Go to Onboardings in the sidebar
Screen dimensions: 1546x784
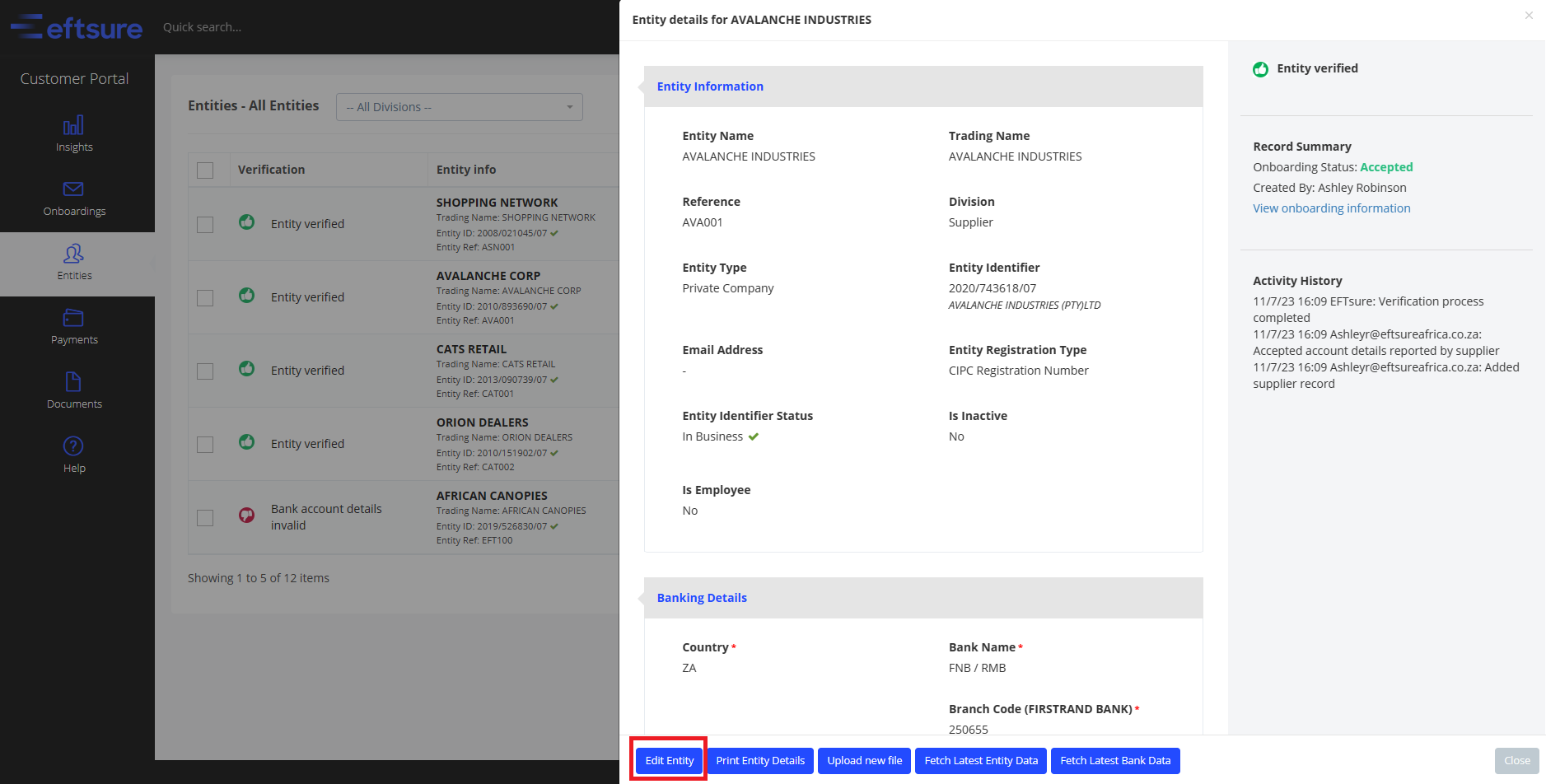[74, 199]
